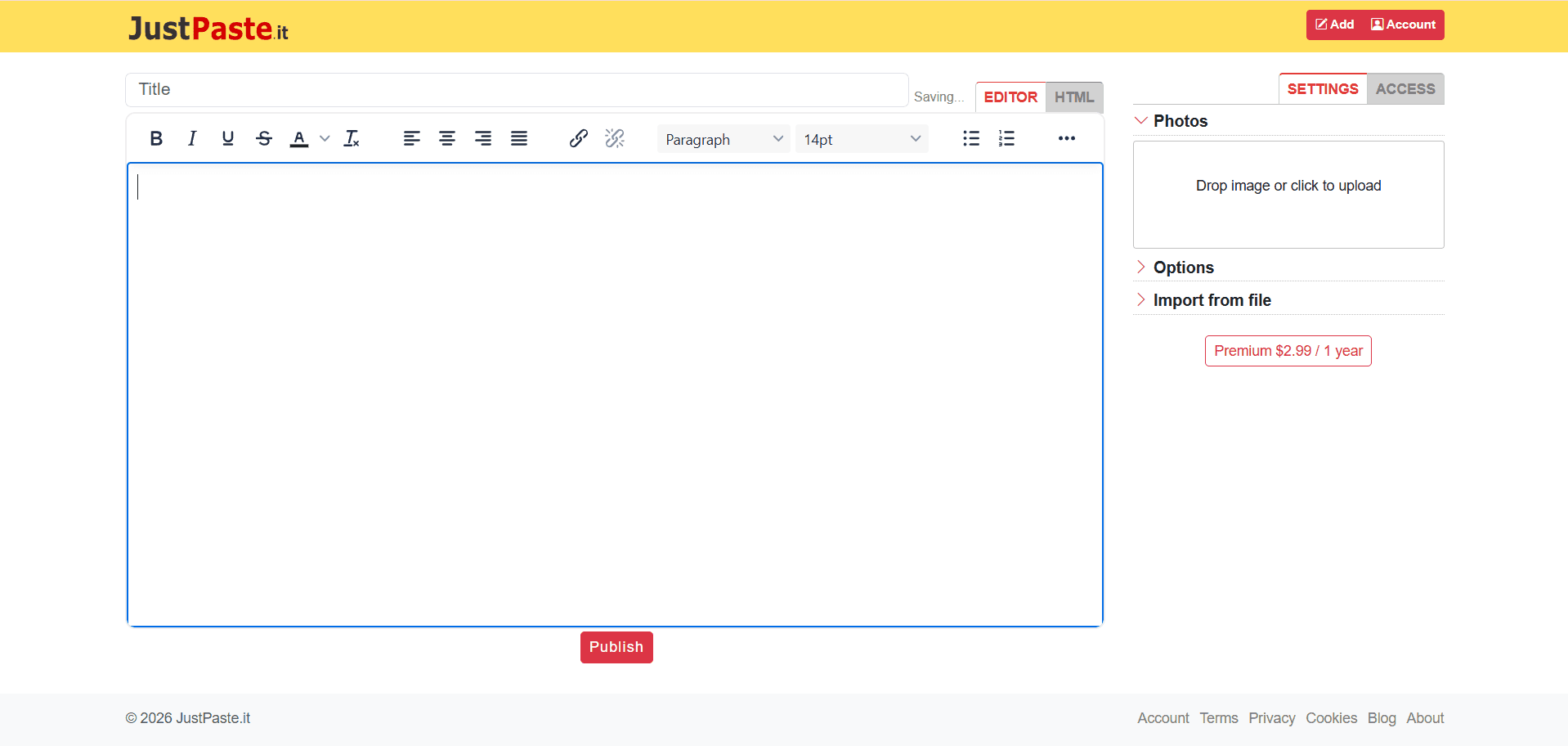Clear formatting with the Tx icon
Screen dimensions: 1568x746
(x=352, y=139)
